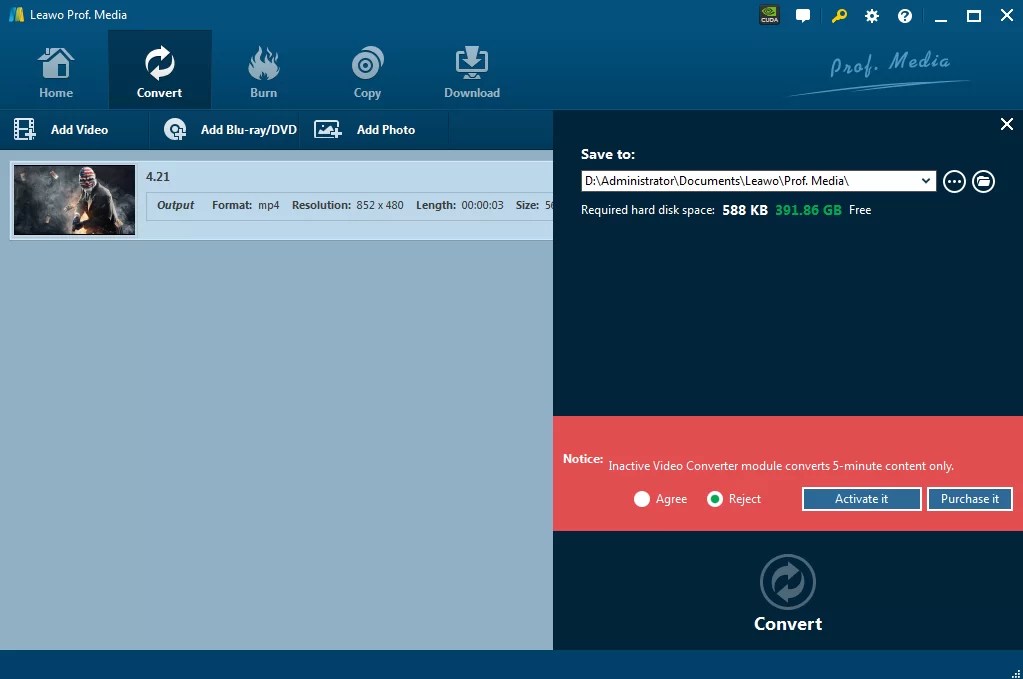
Task: Select the Agree radio button
Action: point(642,498)
